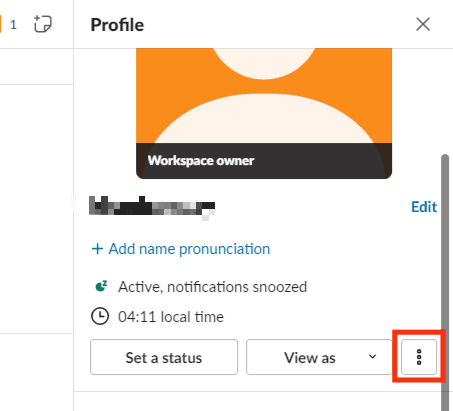Click the Profile panel heading

[x=117, y=25]
